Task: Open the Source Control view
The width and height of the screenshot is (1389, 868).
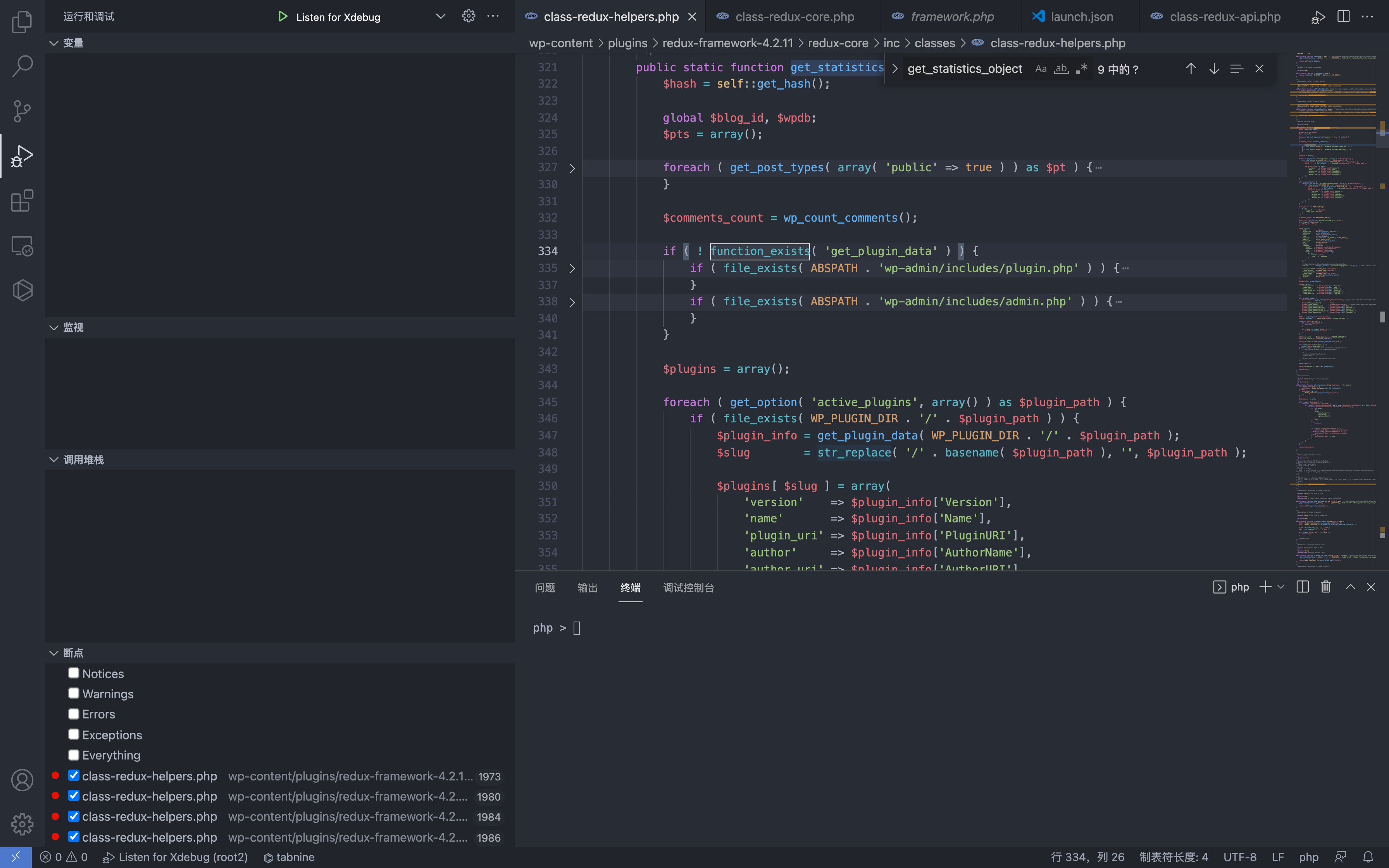Action: pyautogui.click(x=22, y=111)
